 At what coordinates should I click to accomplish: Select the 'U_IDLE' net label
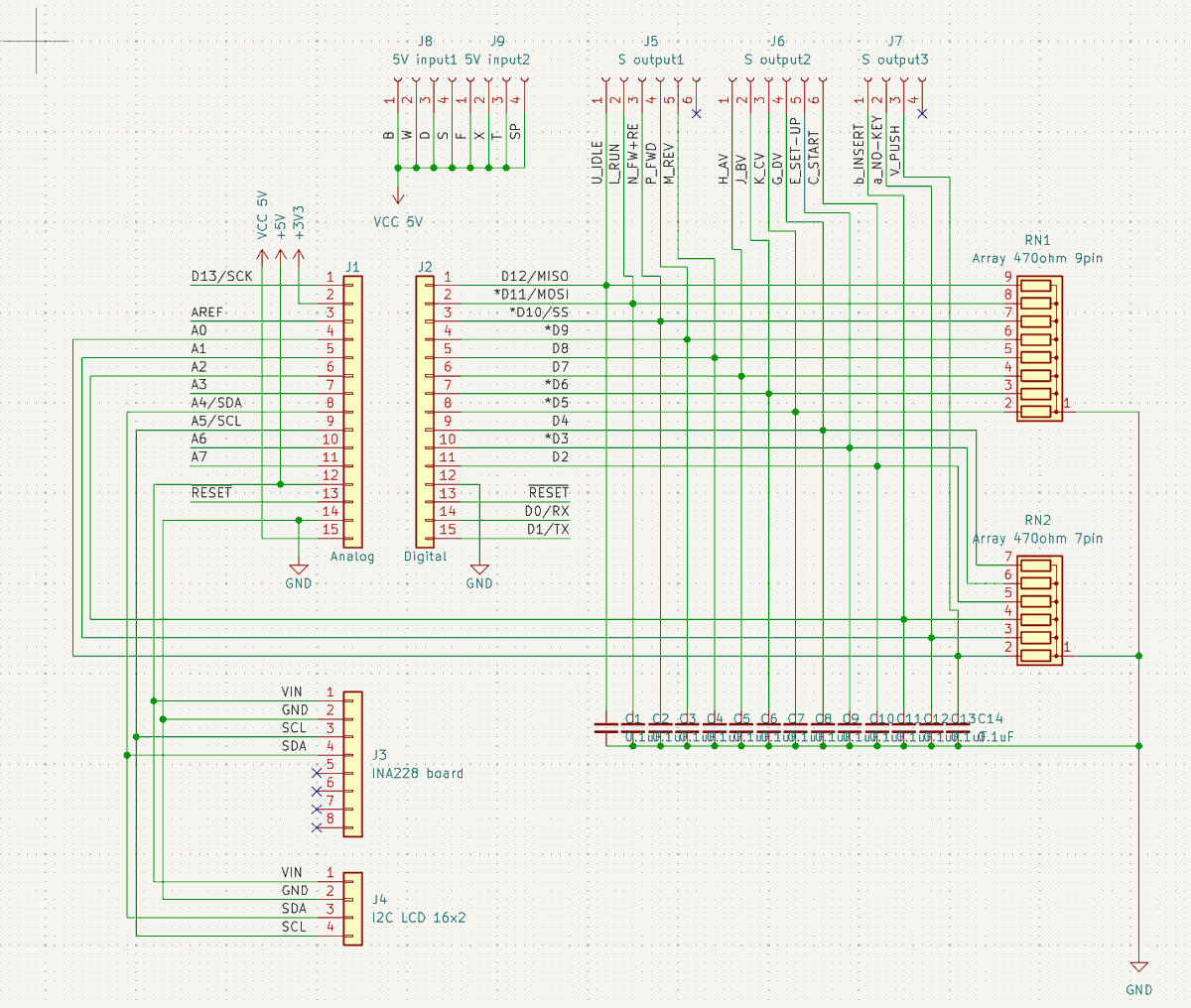[x=596, y=163]
